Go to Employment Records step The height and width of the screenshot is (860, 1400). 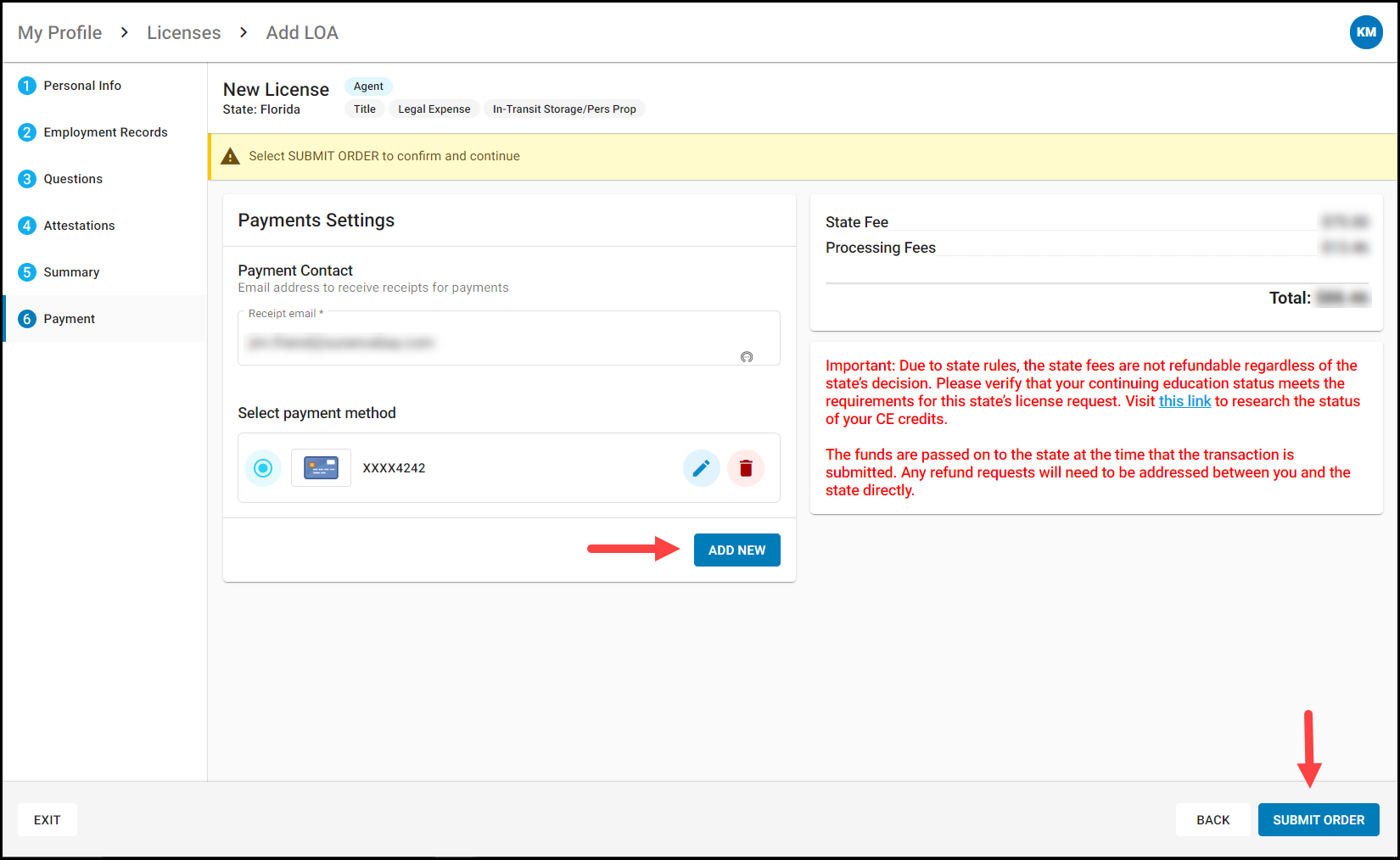coord(105,132)
